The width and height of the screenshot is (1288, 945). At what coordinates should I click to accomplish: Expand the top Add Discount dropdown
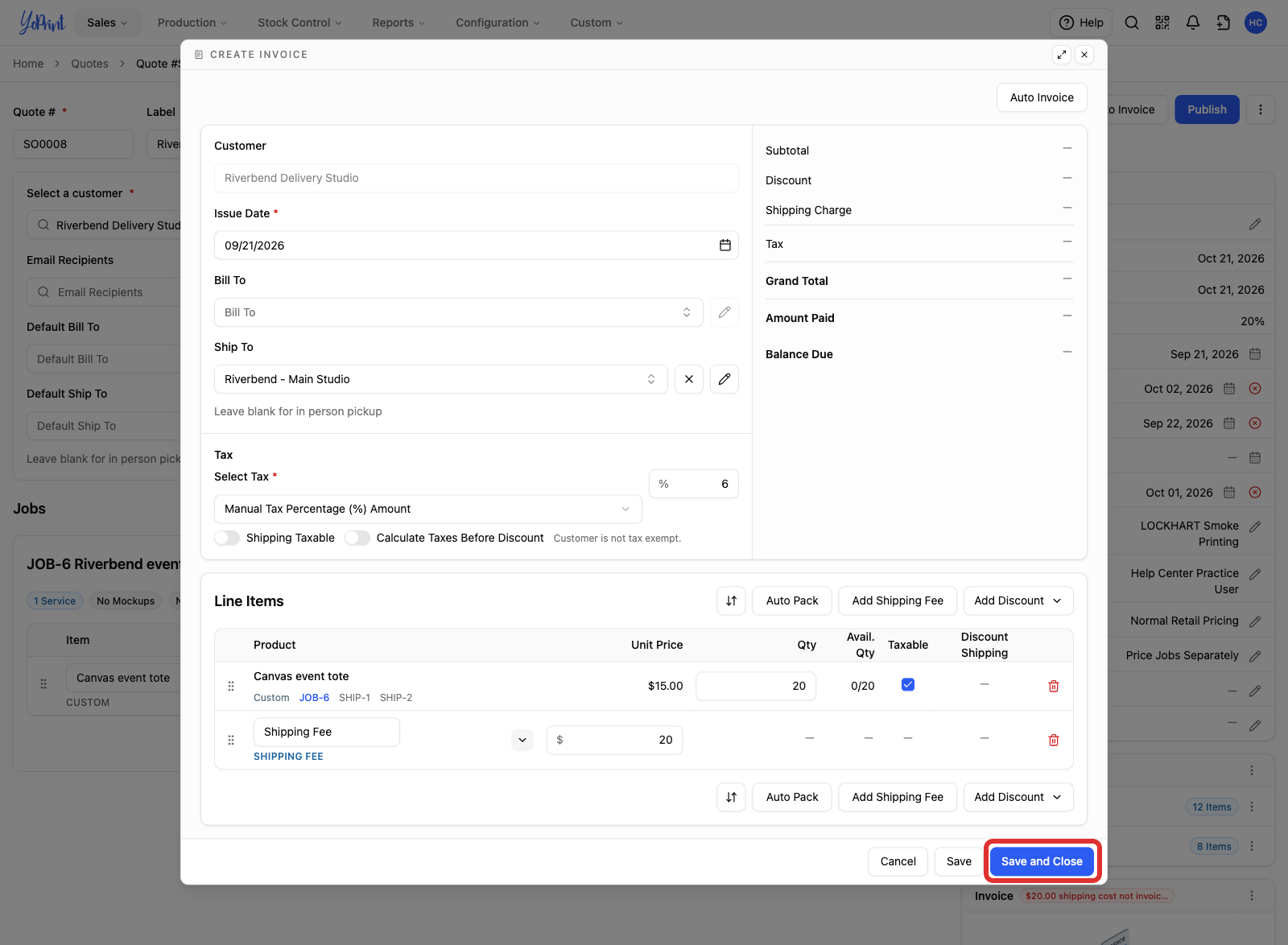pos(1018,600)
